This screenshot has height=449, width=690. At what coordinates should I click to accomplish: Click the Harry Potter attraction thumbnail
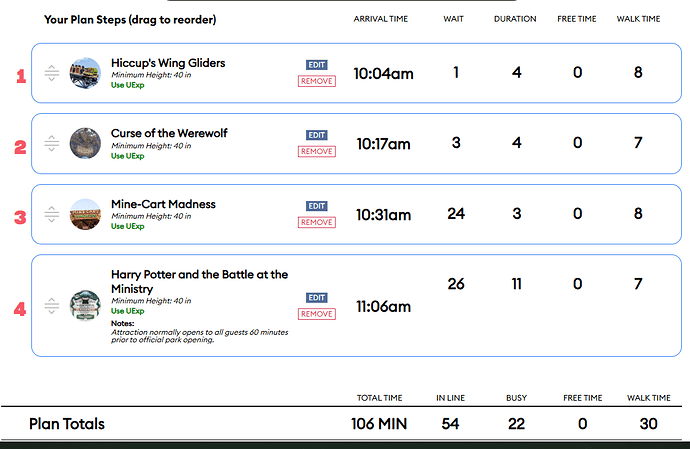pyautogui.click(x=85, y=306)
